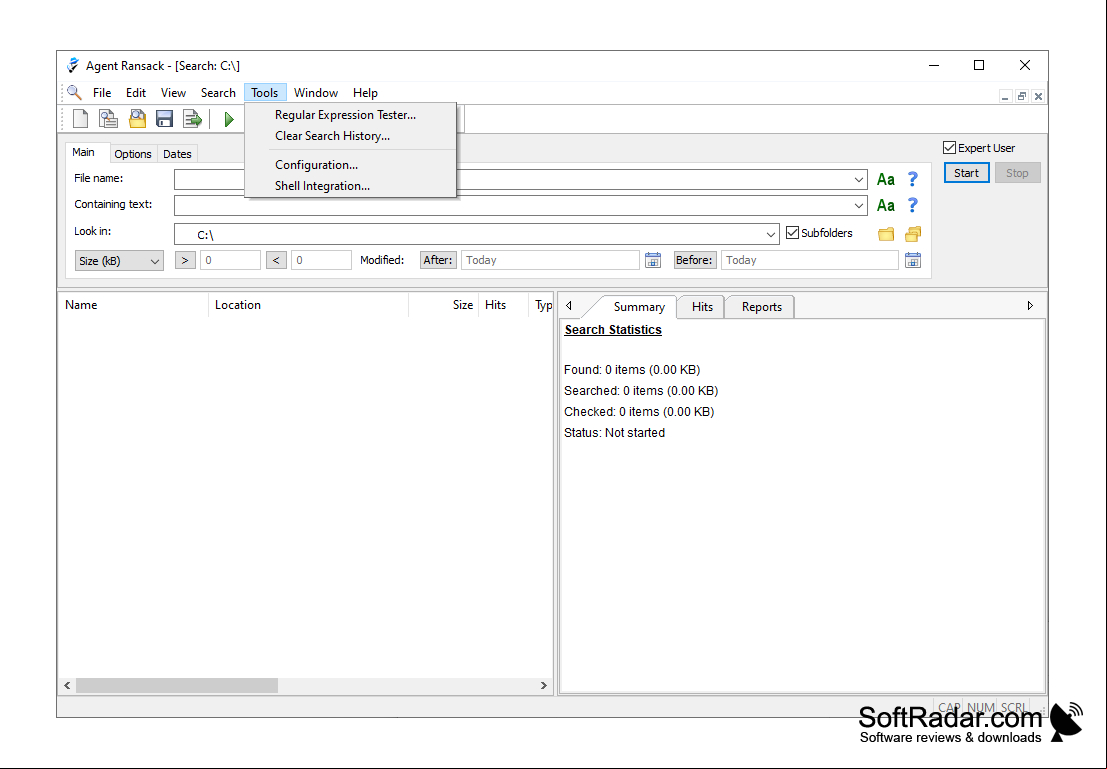Browse for multiple folders icon

tap(913, 234)
